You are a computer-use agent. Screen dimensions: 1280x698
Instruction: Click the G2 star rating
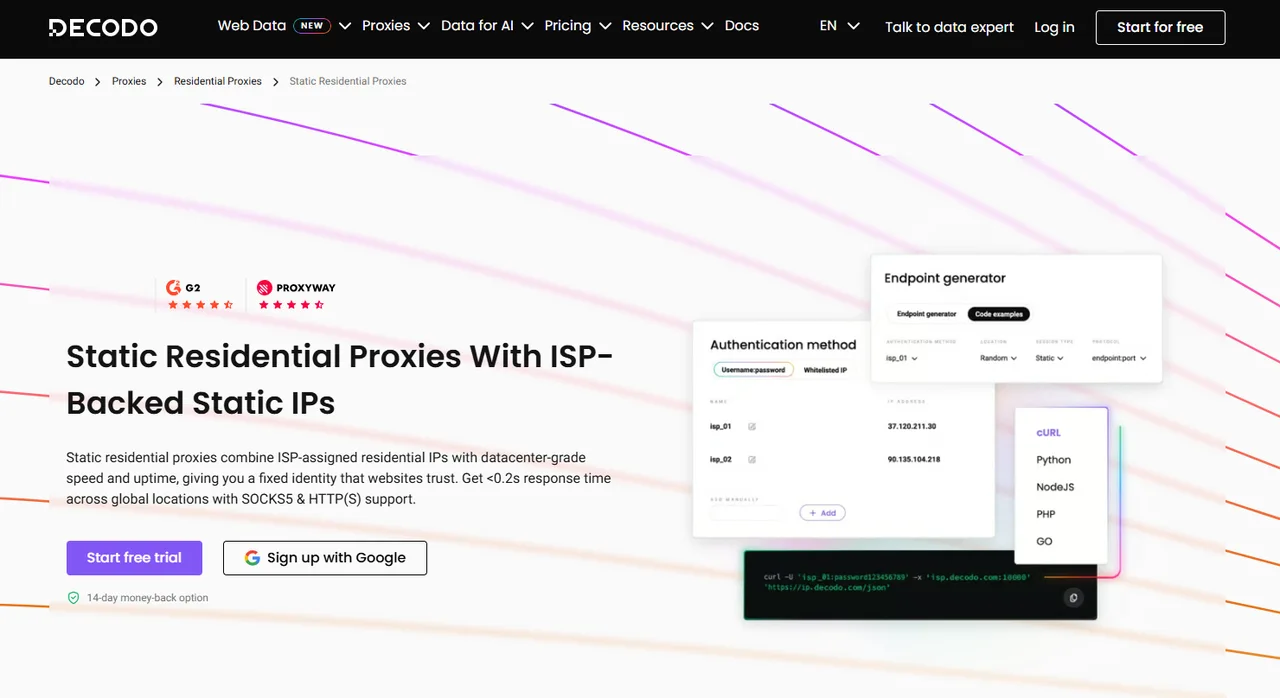[x=200, y=305]
